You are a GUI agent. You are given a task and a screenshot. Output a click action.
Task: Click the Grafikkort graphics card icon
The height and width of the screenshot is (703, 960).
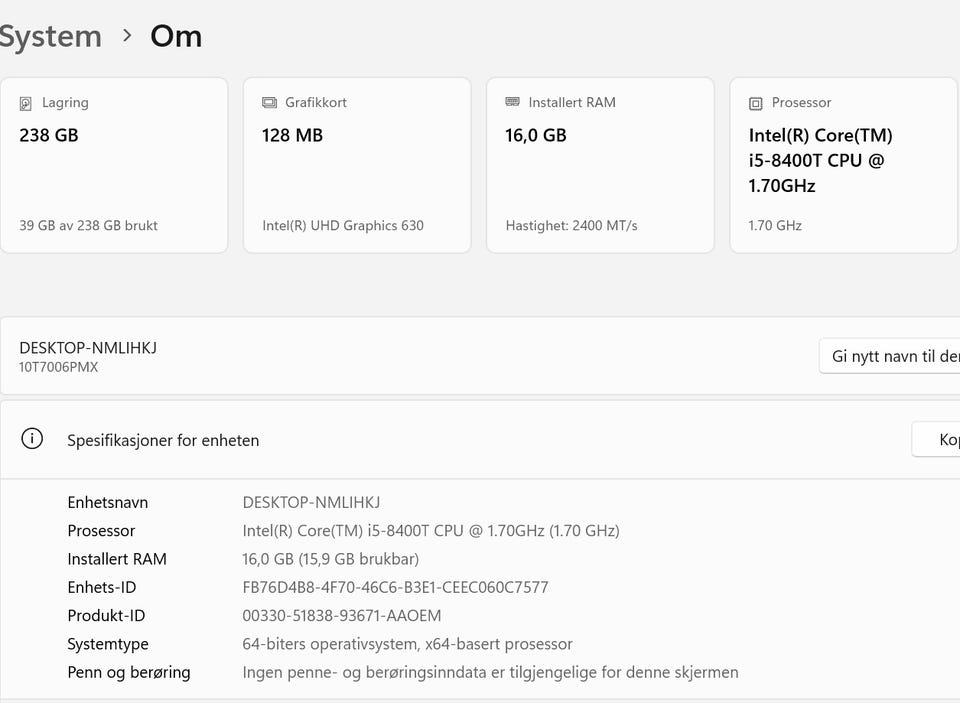point(269,102)
